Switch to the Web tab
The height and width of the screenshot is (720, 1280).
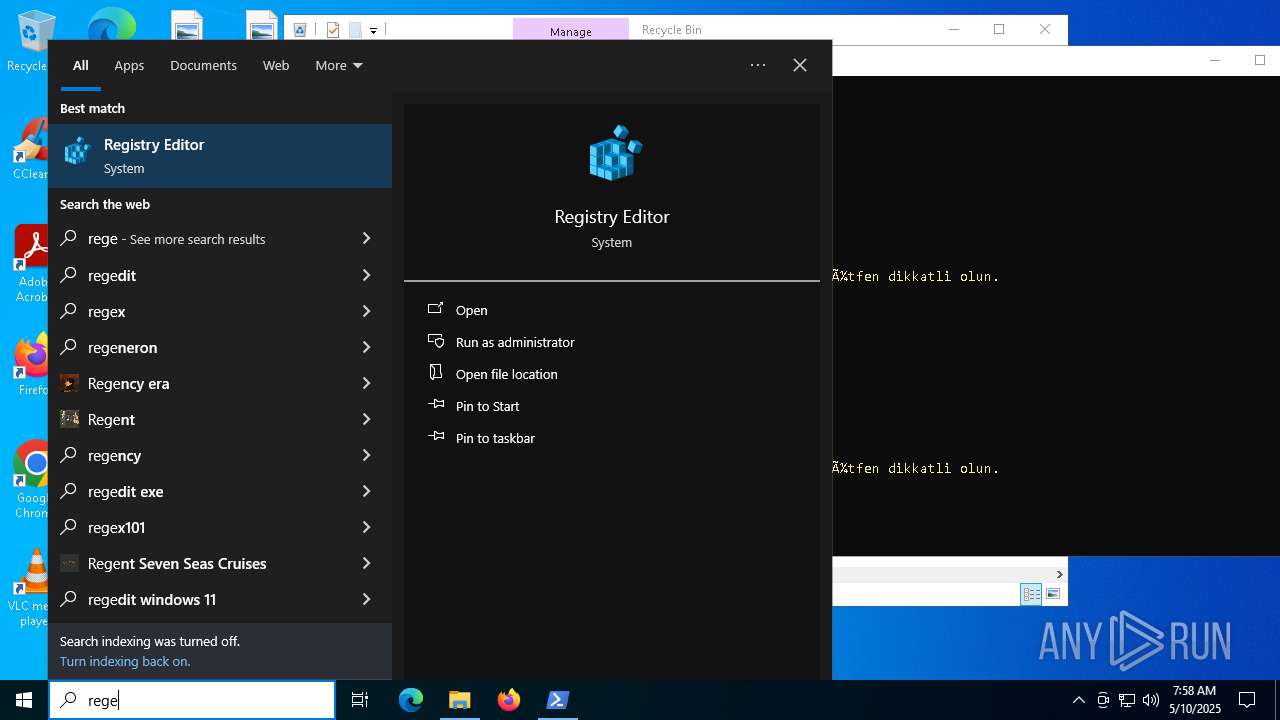click(276, 65)
